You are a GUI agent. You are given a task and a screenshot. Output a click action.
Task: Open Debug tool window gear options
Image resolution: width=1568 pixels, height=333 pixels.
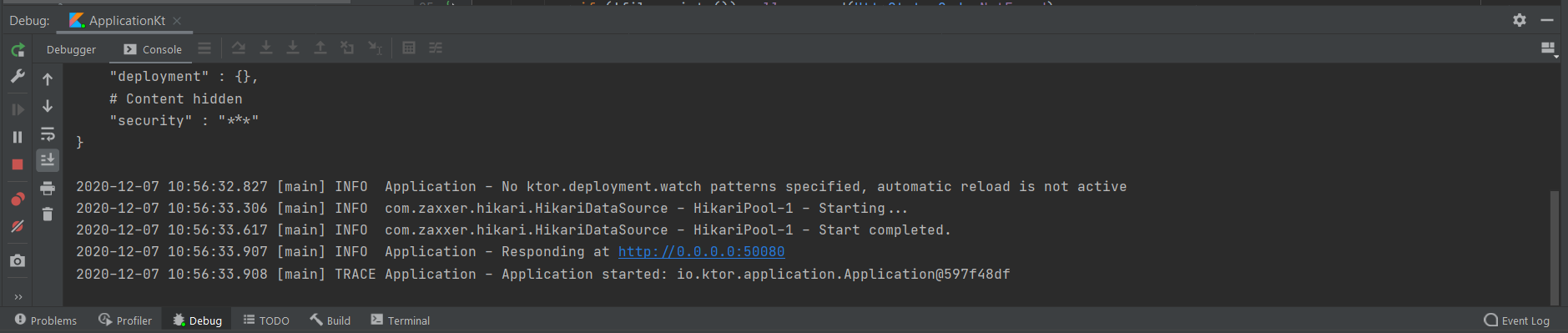[x=1520, y=20]
